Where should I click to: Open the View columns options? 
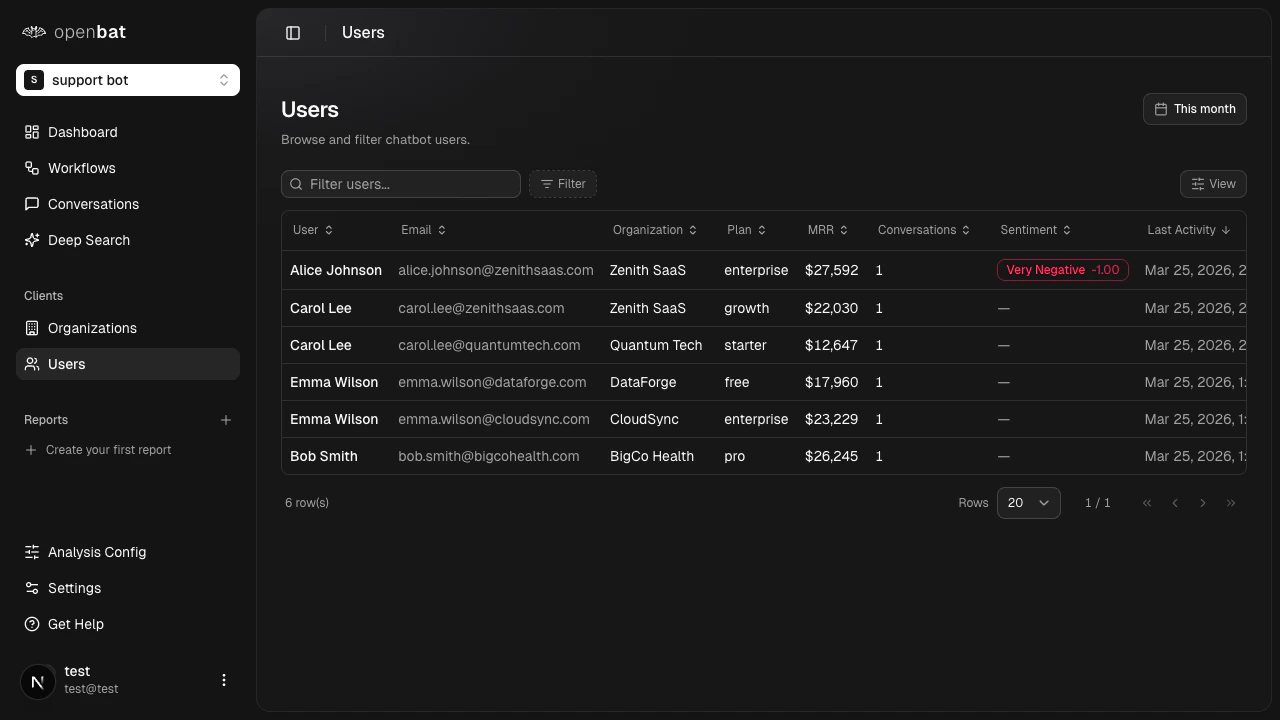point(1213,184)
